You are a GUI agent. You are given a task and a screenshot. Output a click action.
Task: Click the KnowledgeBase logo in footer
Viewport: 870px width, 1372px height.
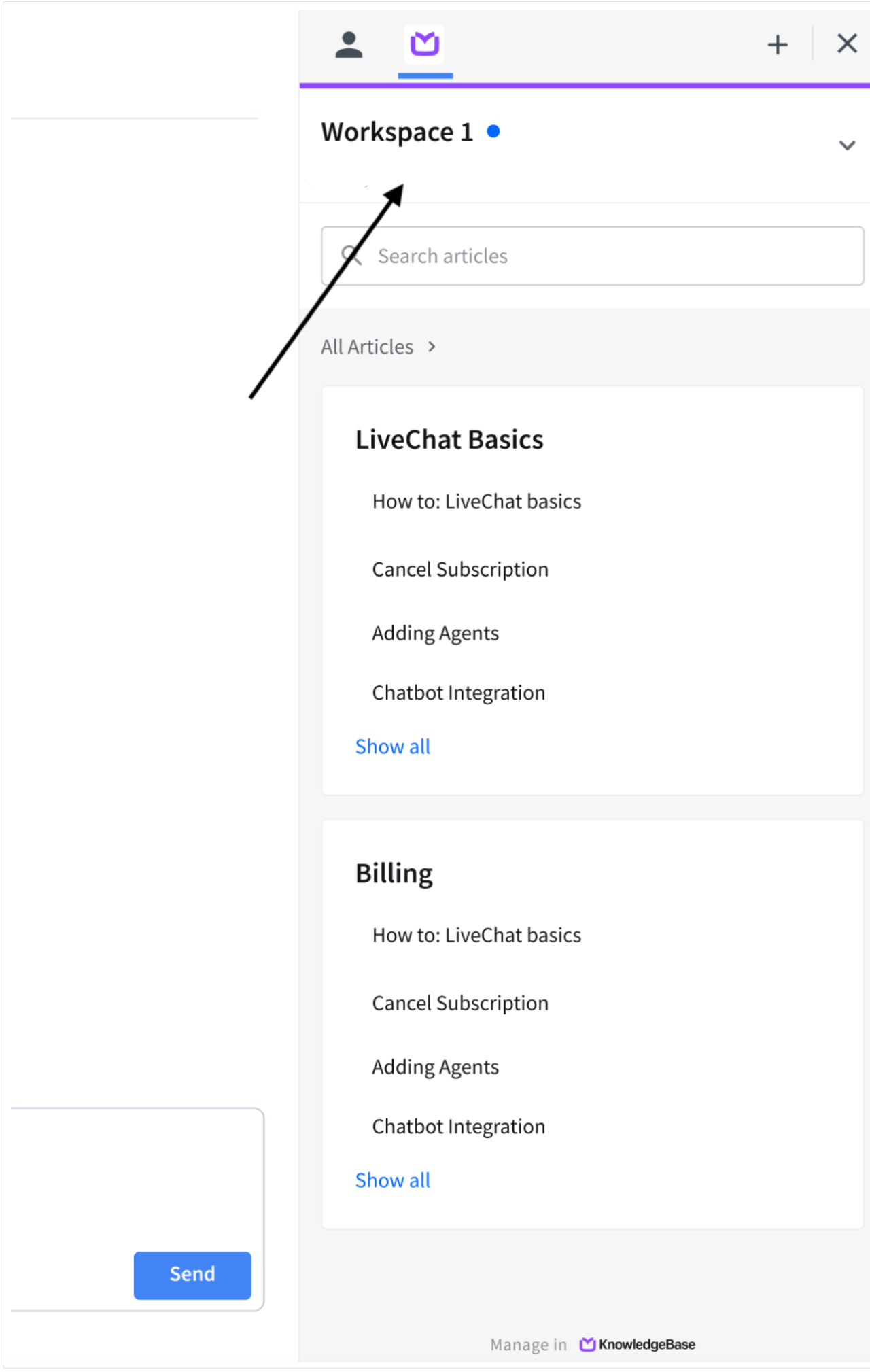pos(637,1344)
